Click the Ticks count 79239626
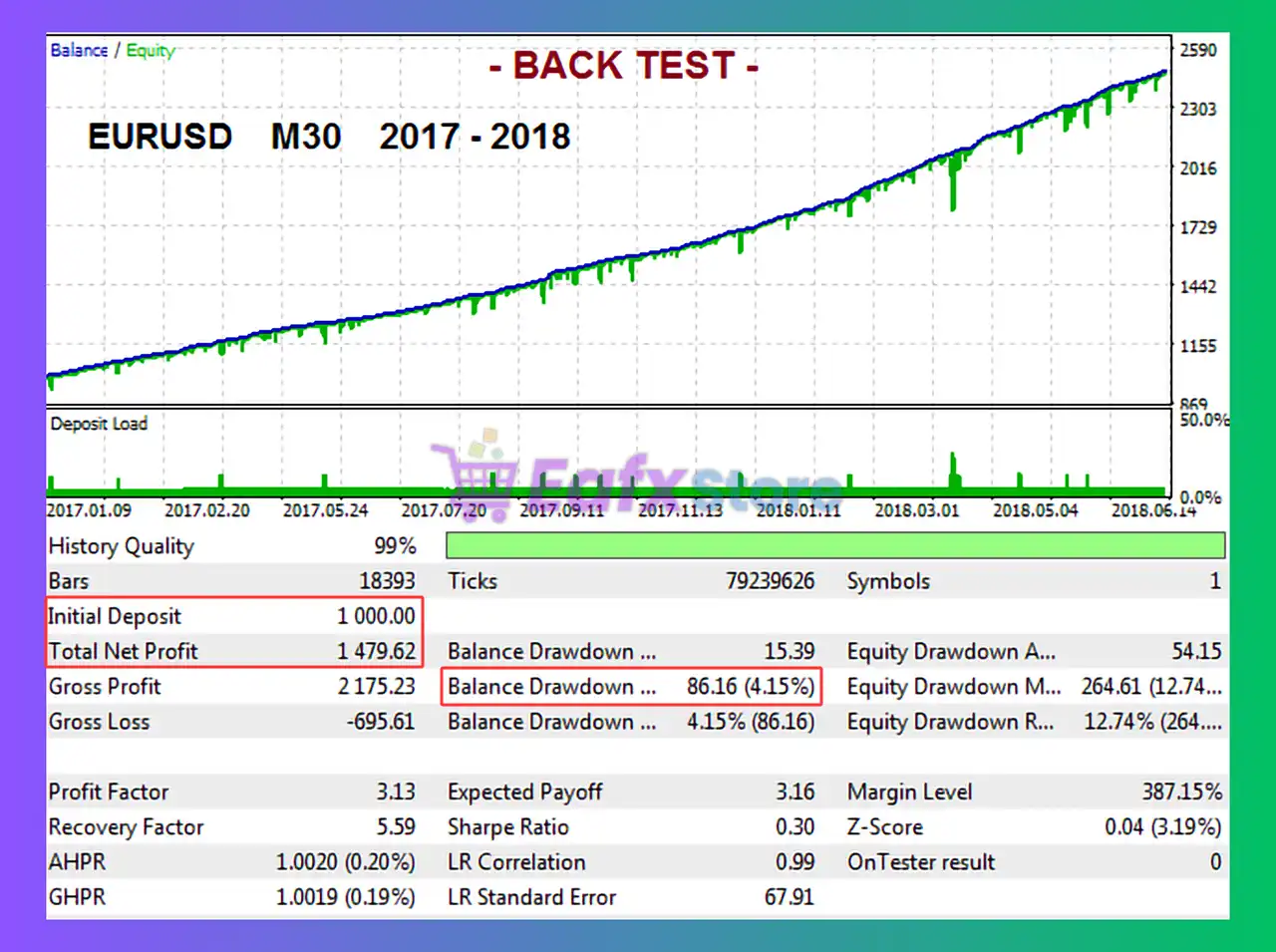The height and width of the screenshot is (952, 1276). [770, 581]
